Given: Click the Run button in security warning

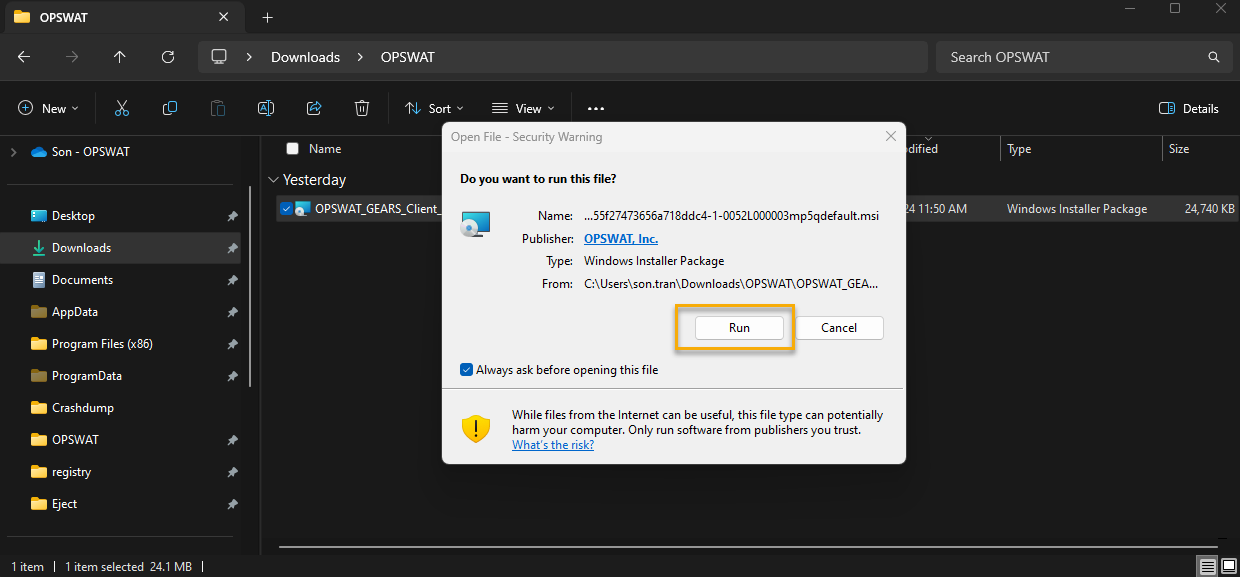Looking at the screenshot, I should pos(739,328).
